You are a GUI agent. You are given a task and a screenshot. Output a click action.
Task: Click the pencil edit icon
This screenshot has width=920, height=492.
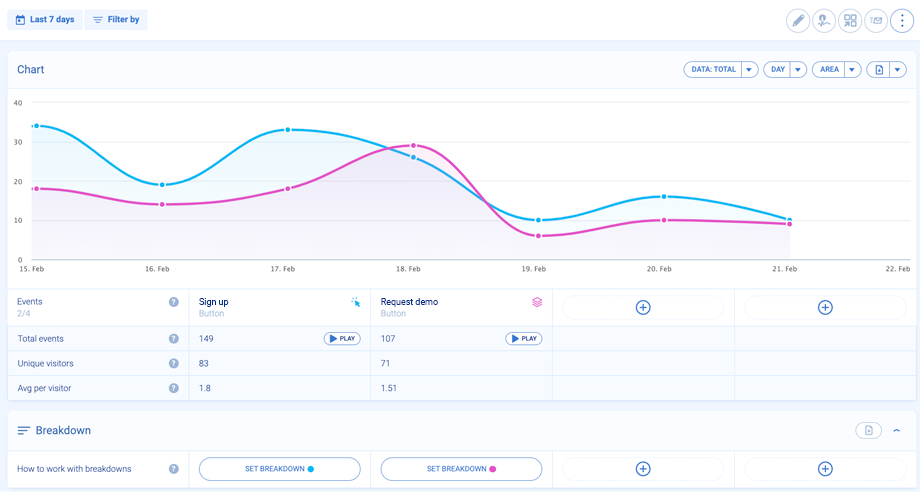point(797,21)
